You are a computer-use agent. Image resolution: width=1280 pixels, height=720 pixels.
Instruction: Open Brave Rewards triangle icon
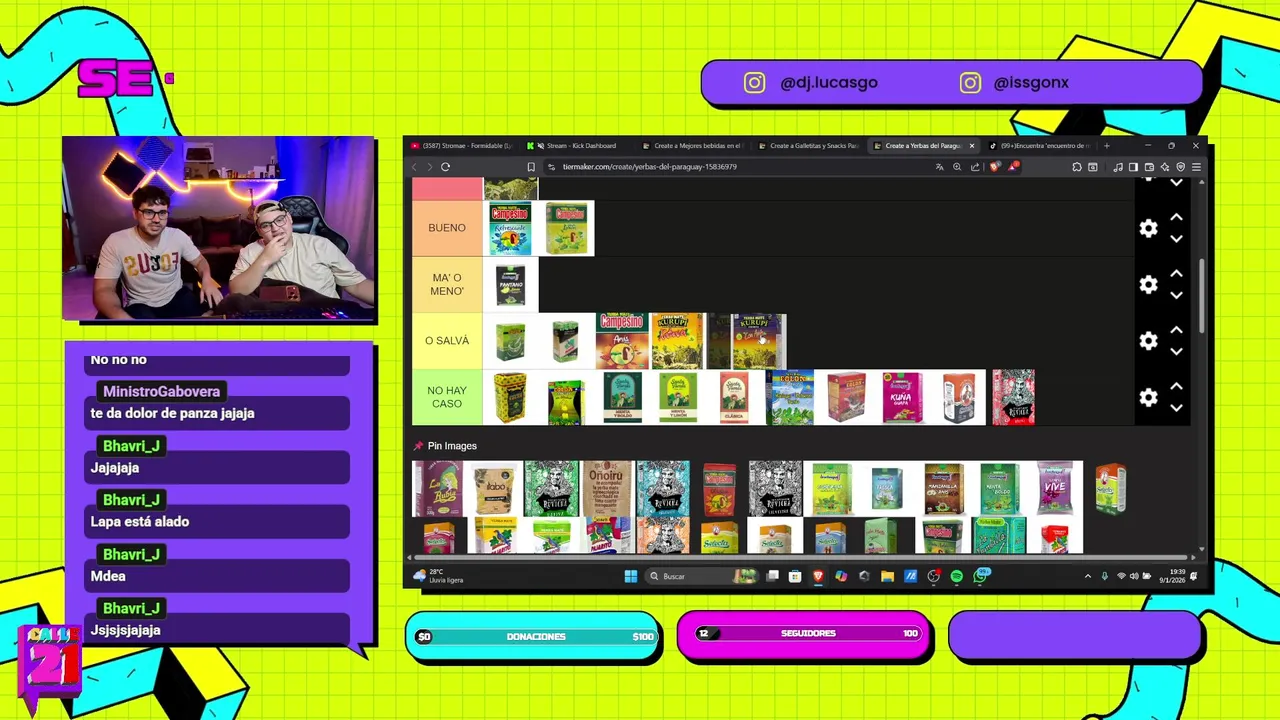(x=1014, y=167)
